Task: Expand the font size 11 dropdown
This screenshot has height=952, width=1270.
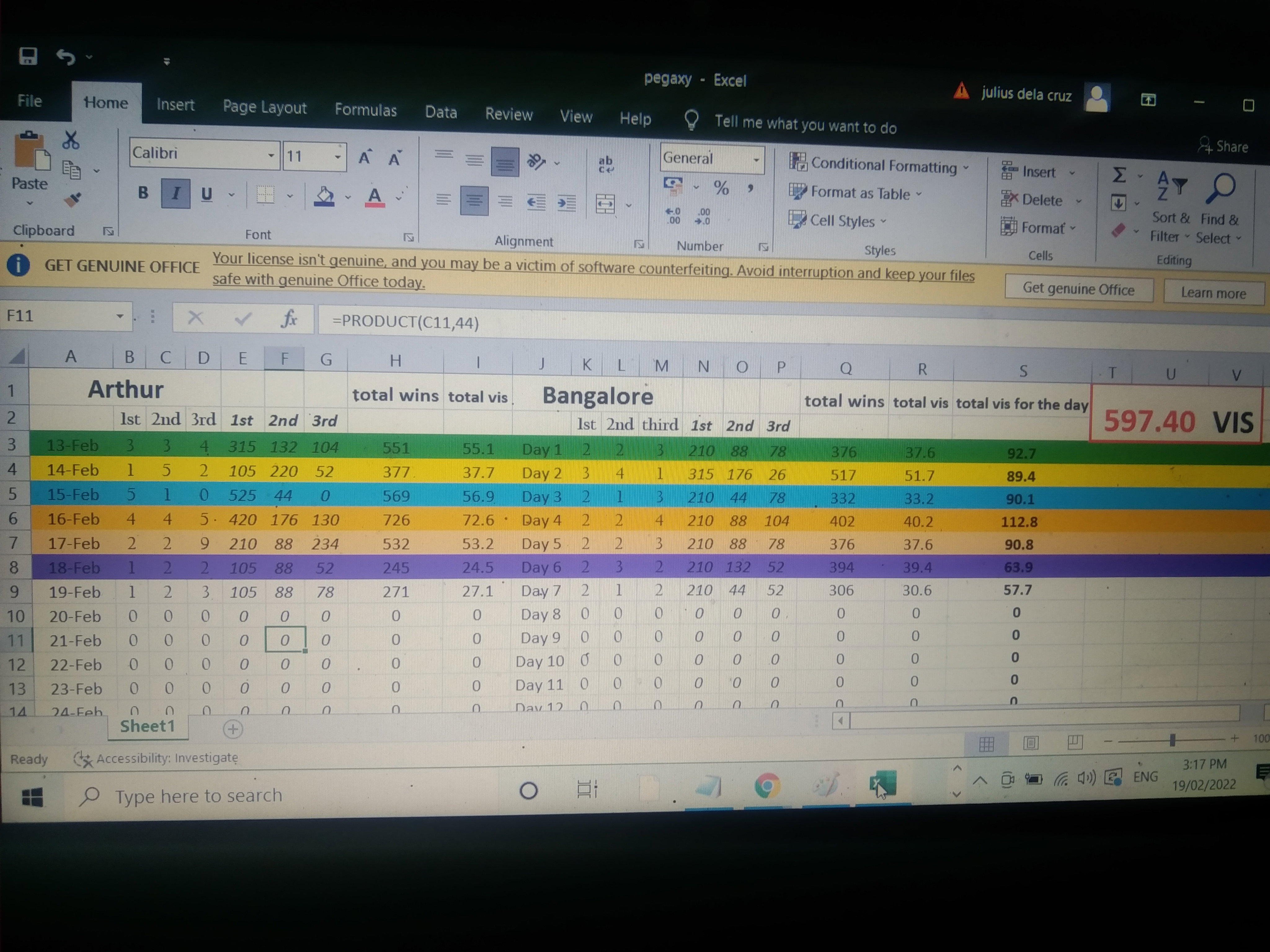Action: pos(338,157)
